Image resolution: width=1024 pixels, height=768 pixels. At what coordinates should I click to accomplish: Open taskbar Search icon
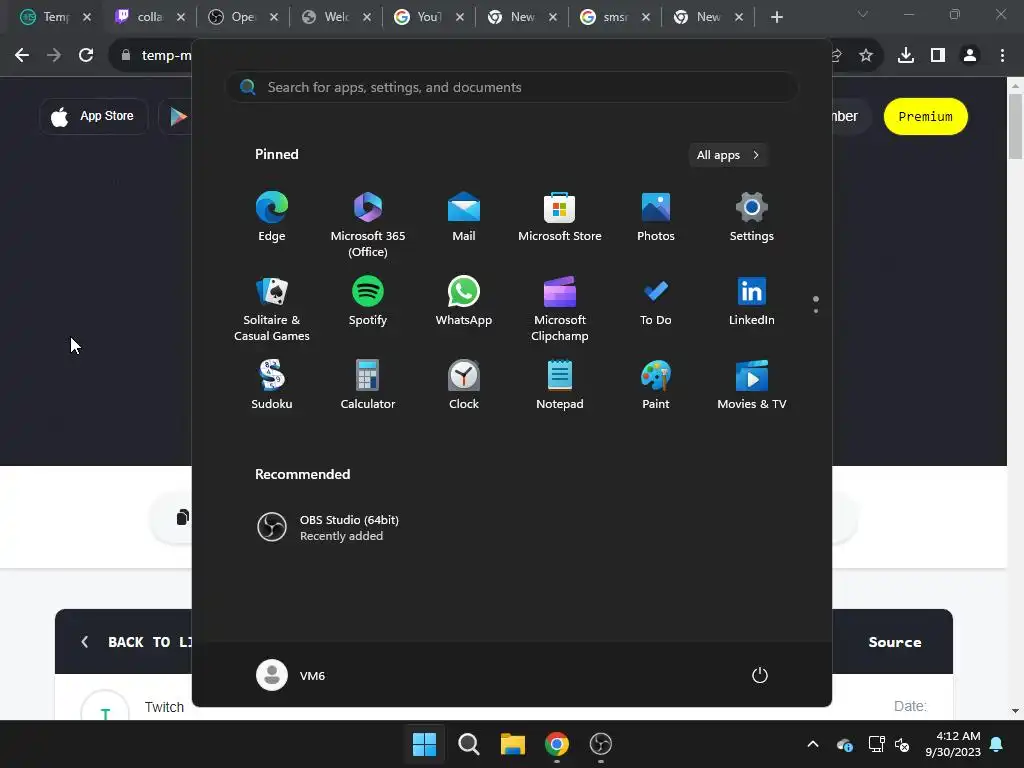468,744
